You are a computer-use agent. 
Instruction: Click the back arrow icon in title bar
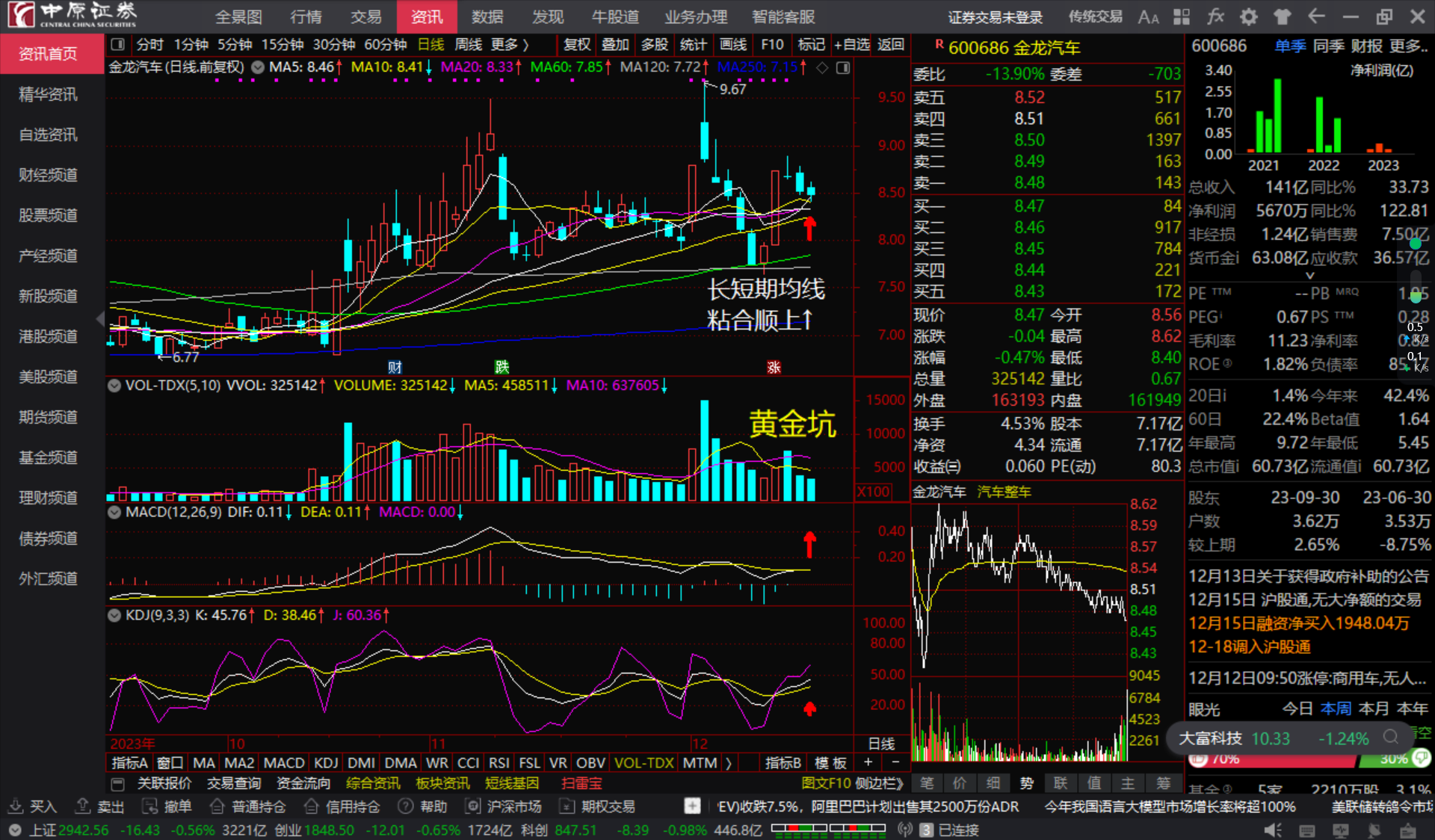coord(1316,17)
